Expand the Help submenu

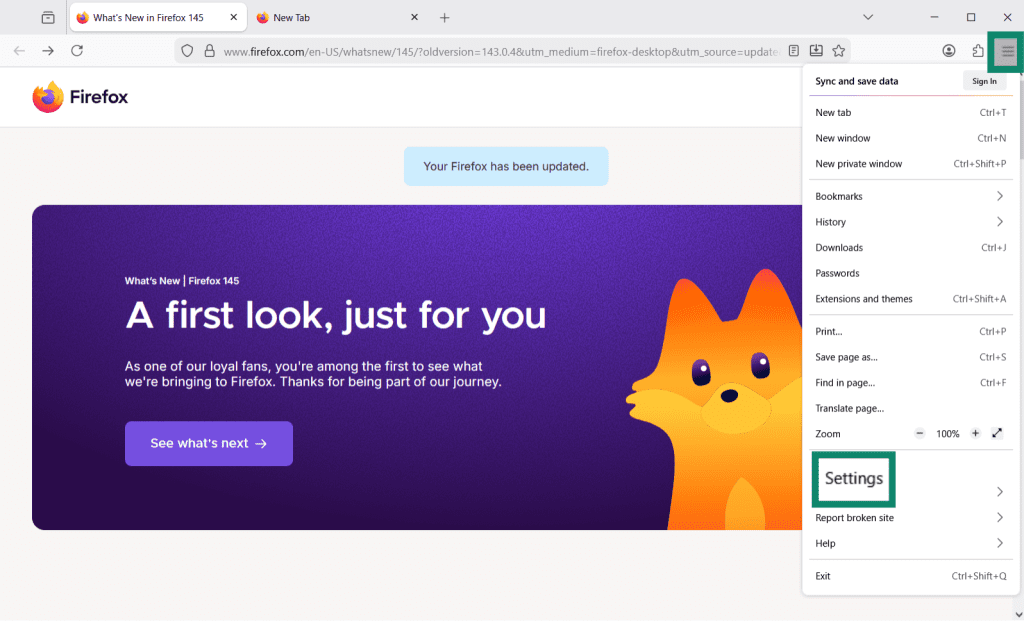[x=910, y=543]
